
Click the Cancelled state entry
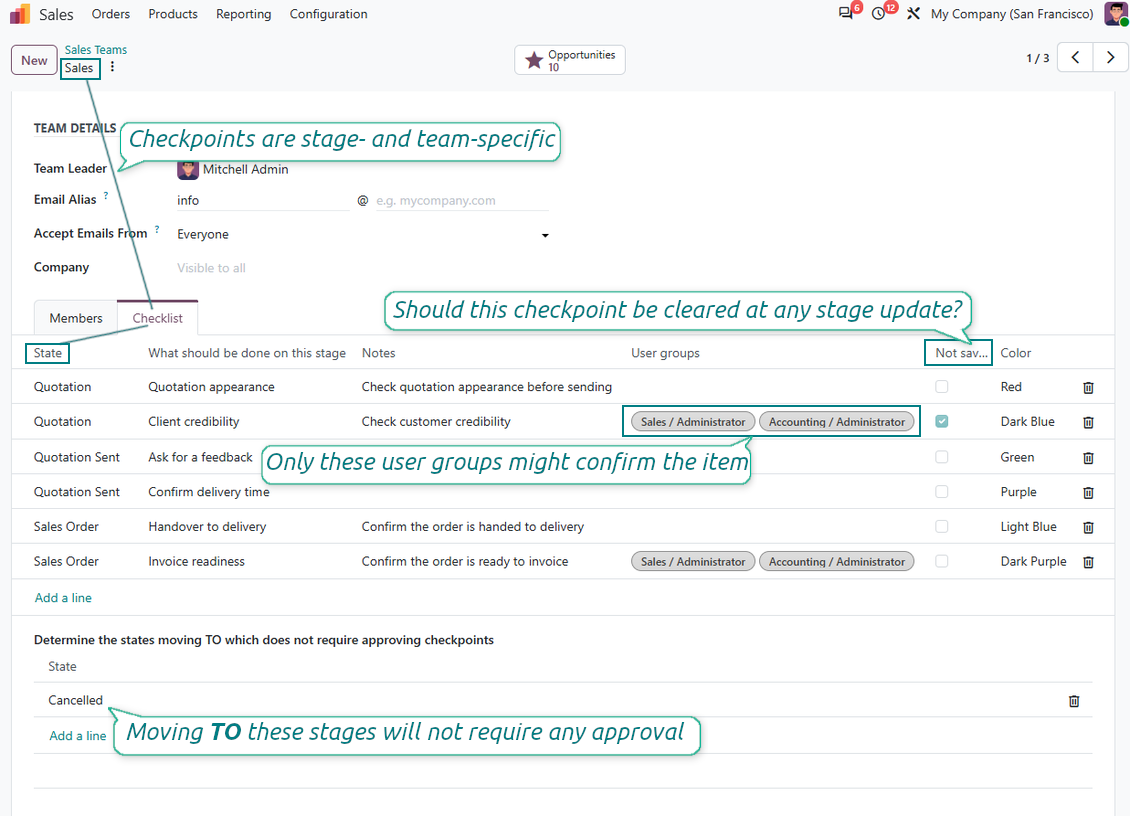point(76,701)
